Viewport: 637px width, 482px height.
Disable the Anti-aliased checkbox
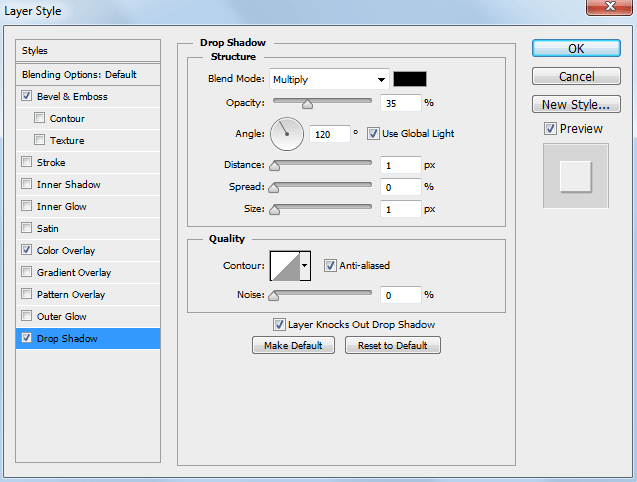(331, 265)
